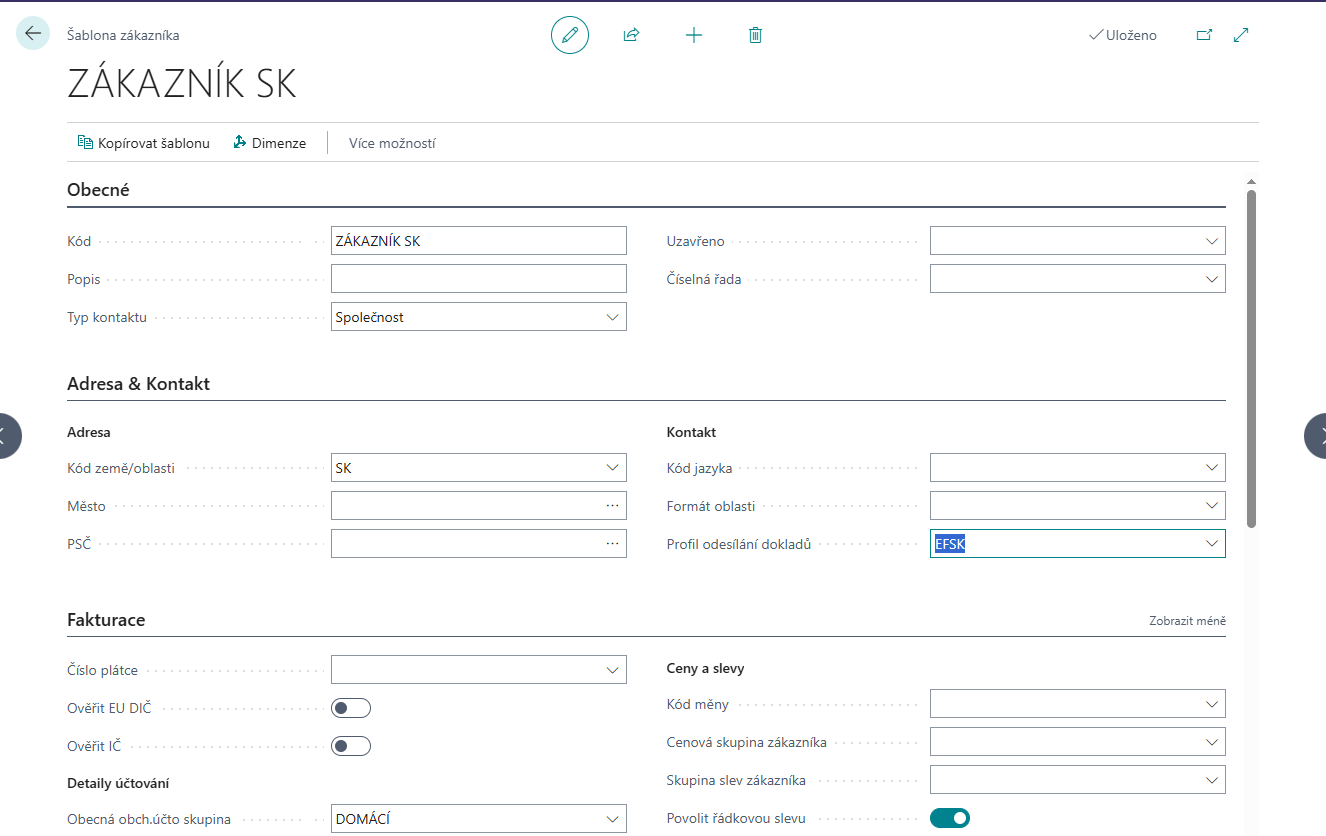
Task: Expand Obecná obch.účto skupina dropdown
Action: (x=612, y=819)
